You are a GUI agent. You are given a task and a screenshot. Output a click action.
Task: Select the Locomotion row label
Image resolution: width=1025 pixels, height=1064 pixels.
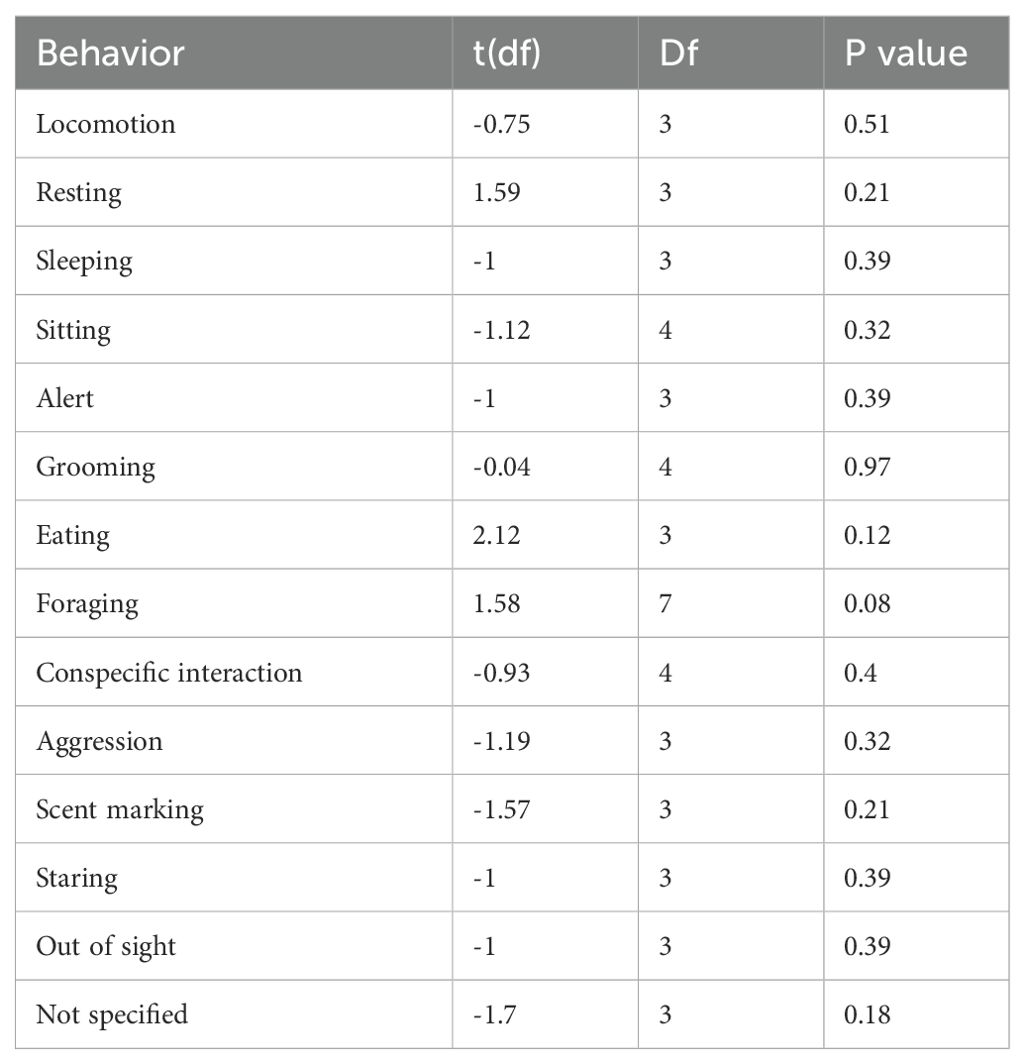[106, 124]
